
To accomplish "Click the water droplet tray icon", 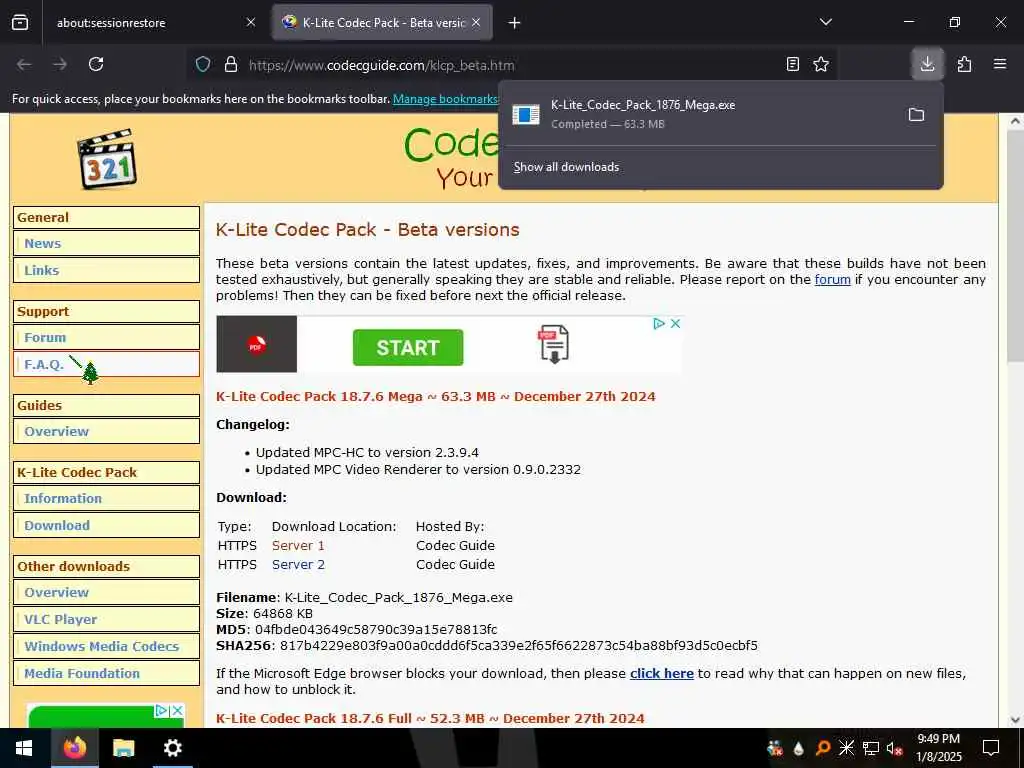I will pos(799,748).
